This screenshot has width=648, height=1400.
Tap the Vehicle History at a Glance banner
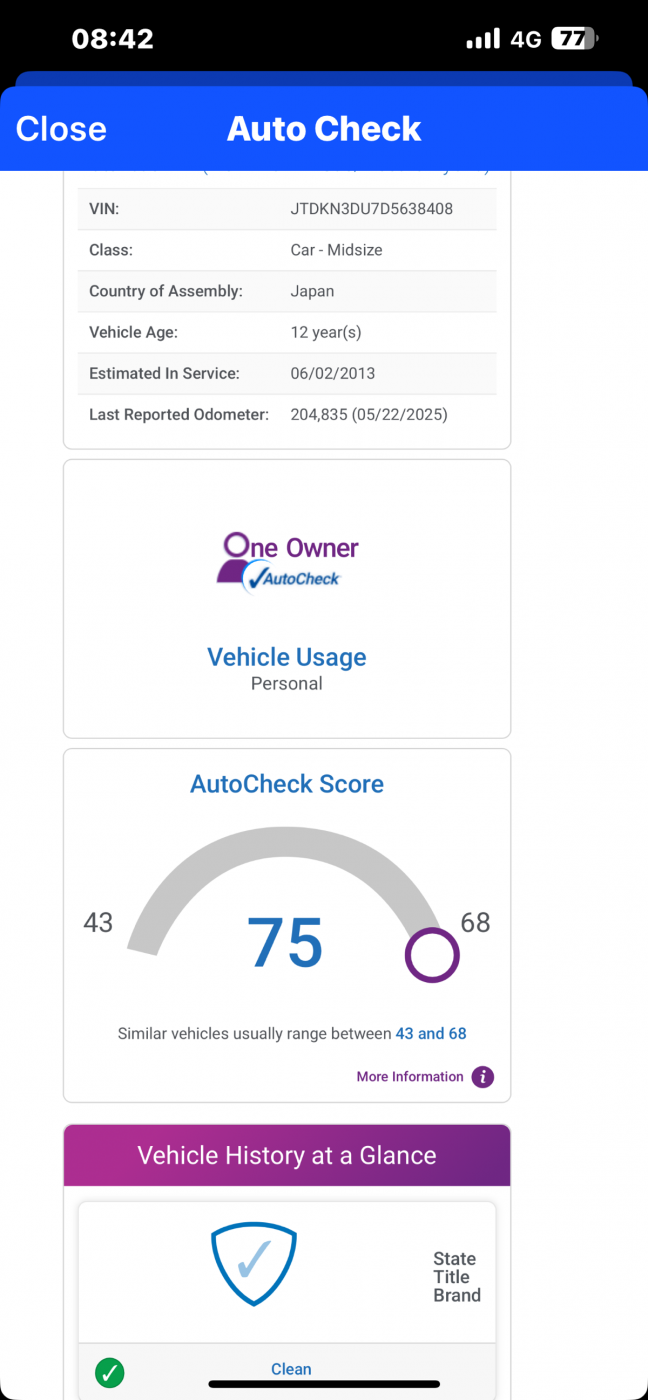(287, 1155)
